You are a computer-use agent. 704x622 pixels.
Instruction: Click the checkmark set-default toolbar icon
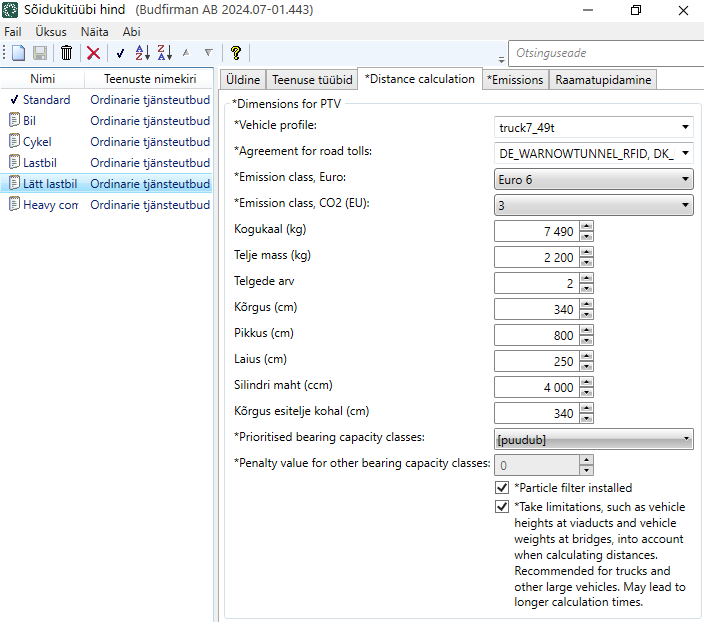pos(120,53)
